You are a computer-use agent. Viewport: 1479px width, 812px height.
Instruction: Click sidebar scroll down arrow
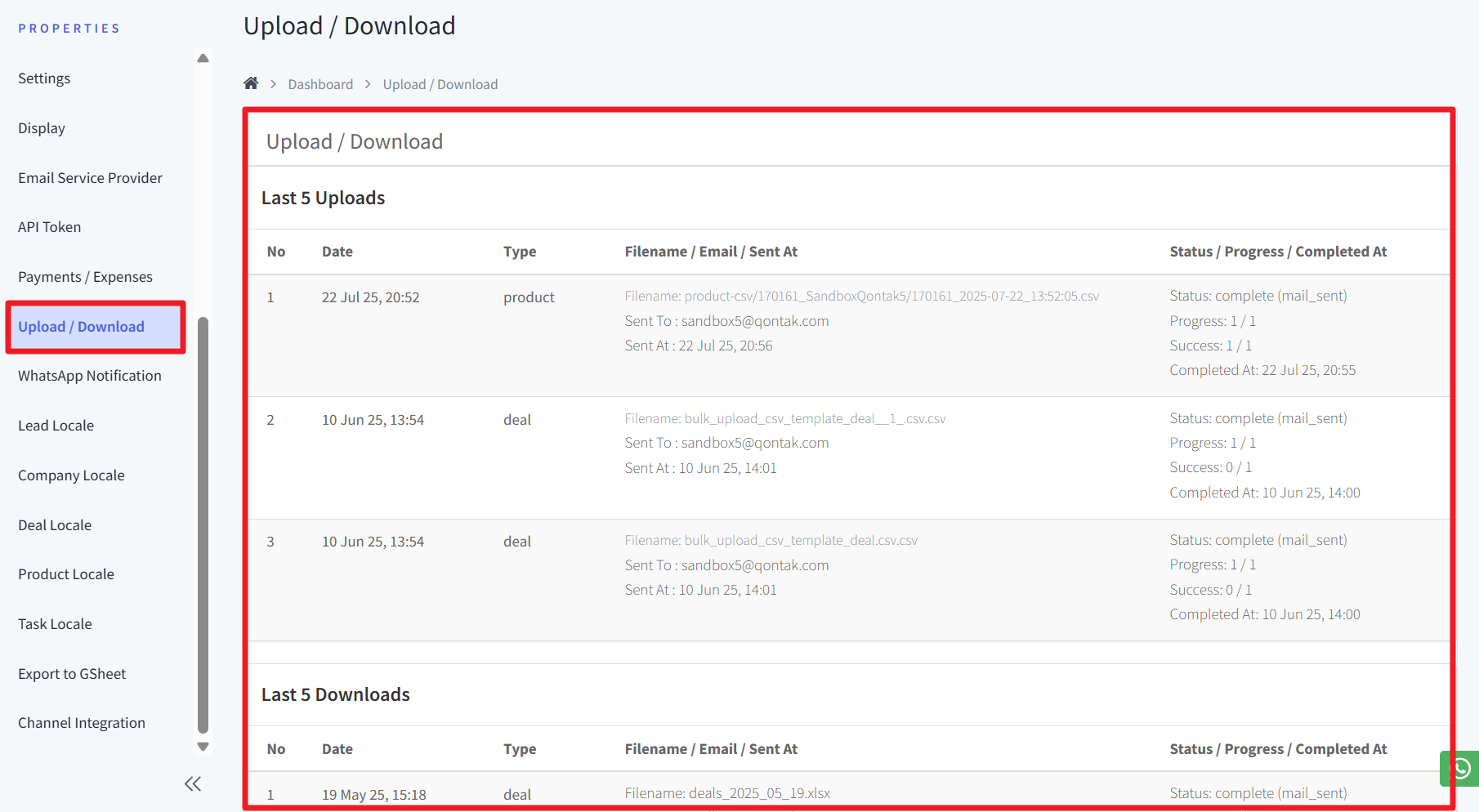203,747
